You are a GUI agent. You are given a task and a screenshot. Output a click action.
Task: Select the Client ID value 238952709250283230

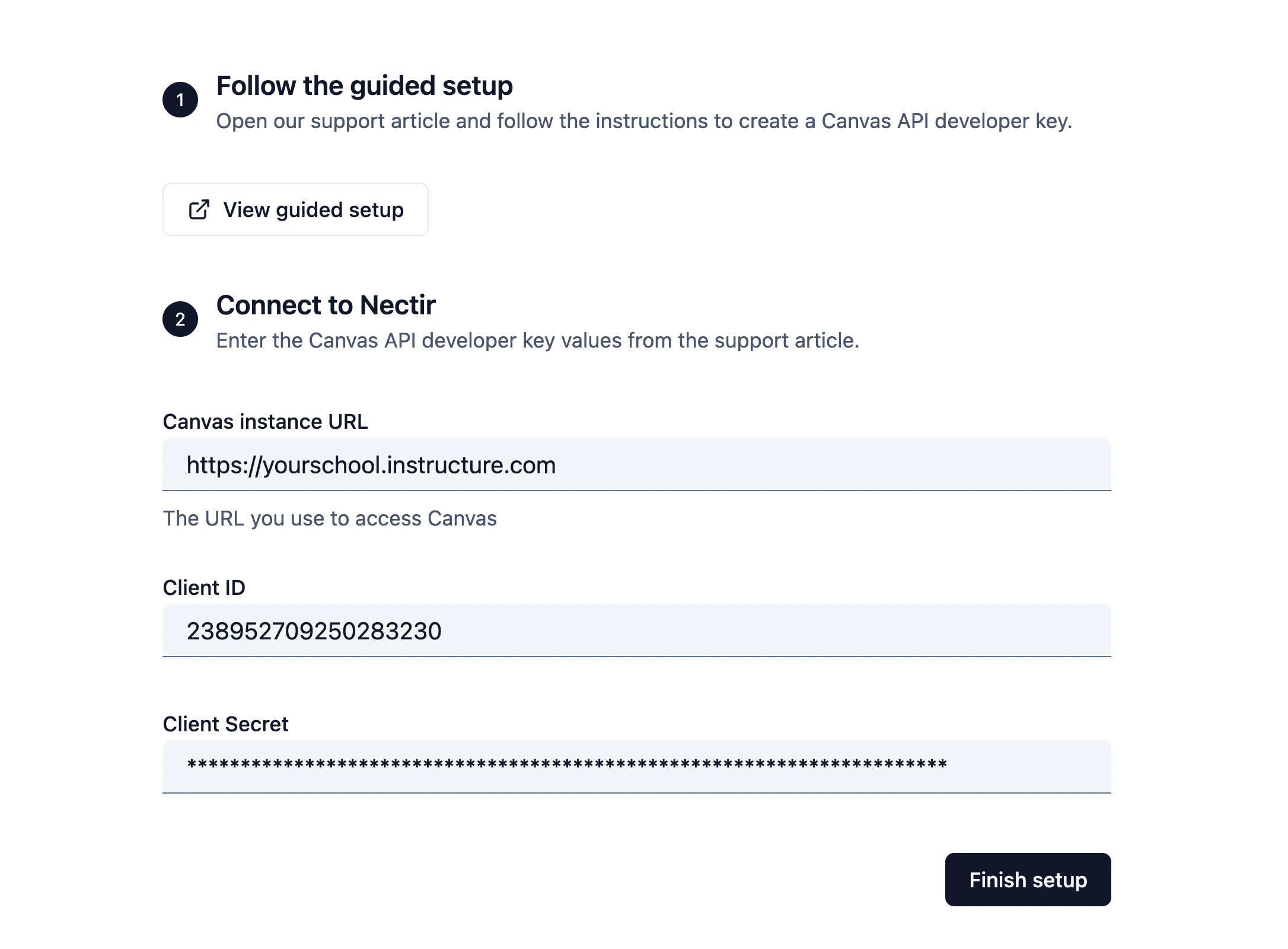click(314, 631)
